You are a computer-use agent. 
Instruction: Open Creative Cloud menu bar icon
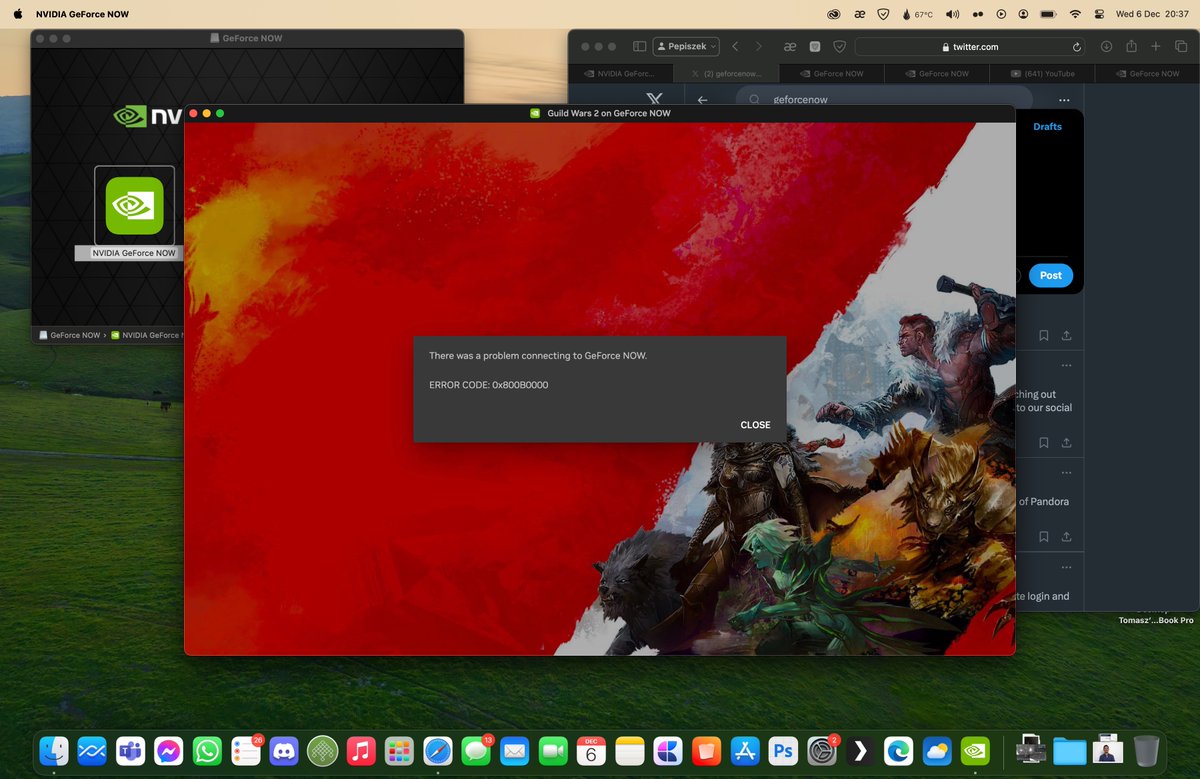pyautogui.click(x=834, y=14)
